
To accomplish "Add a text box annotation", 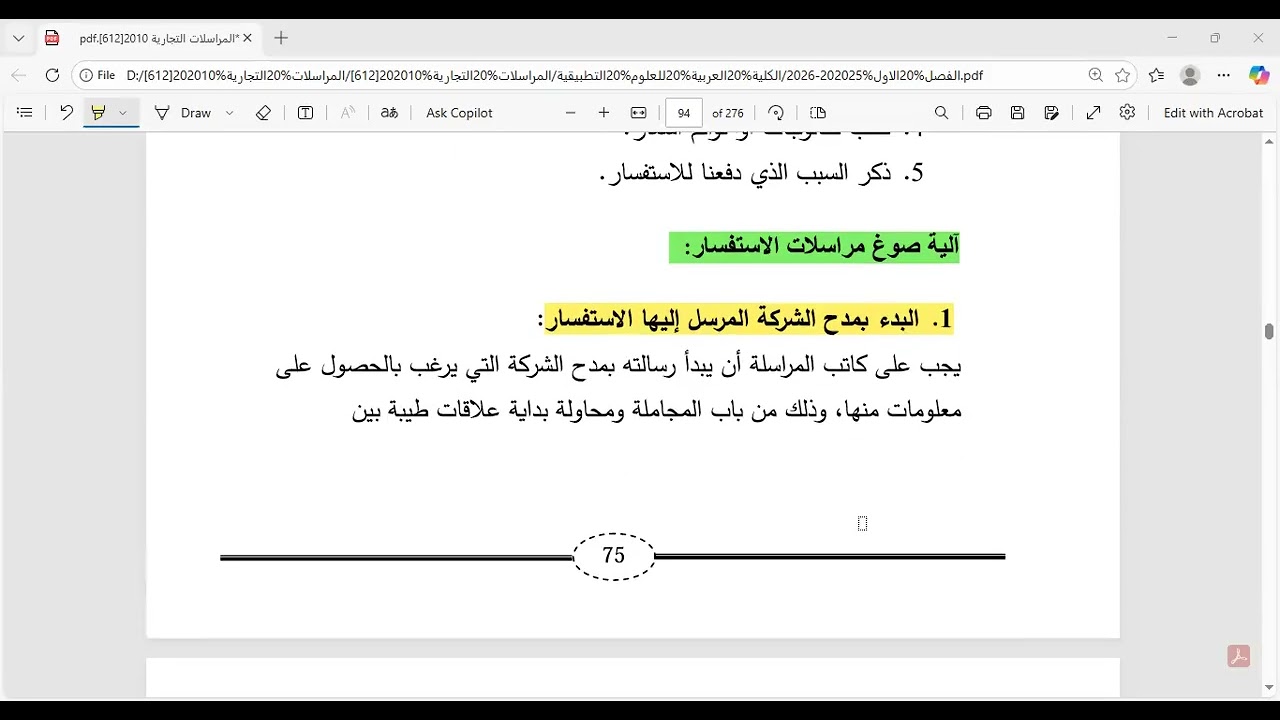I will (306, 113).
